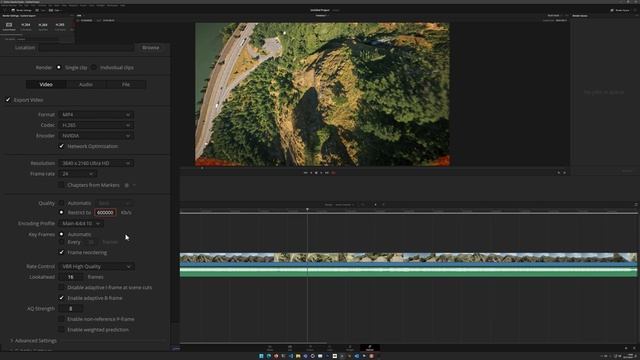Open the Resolution dropdown
This screenshot has width=640, height=360.
tap(96, 163)
